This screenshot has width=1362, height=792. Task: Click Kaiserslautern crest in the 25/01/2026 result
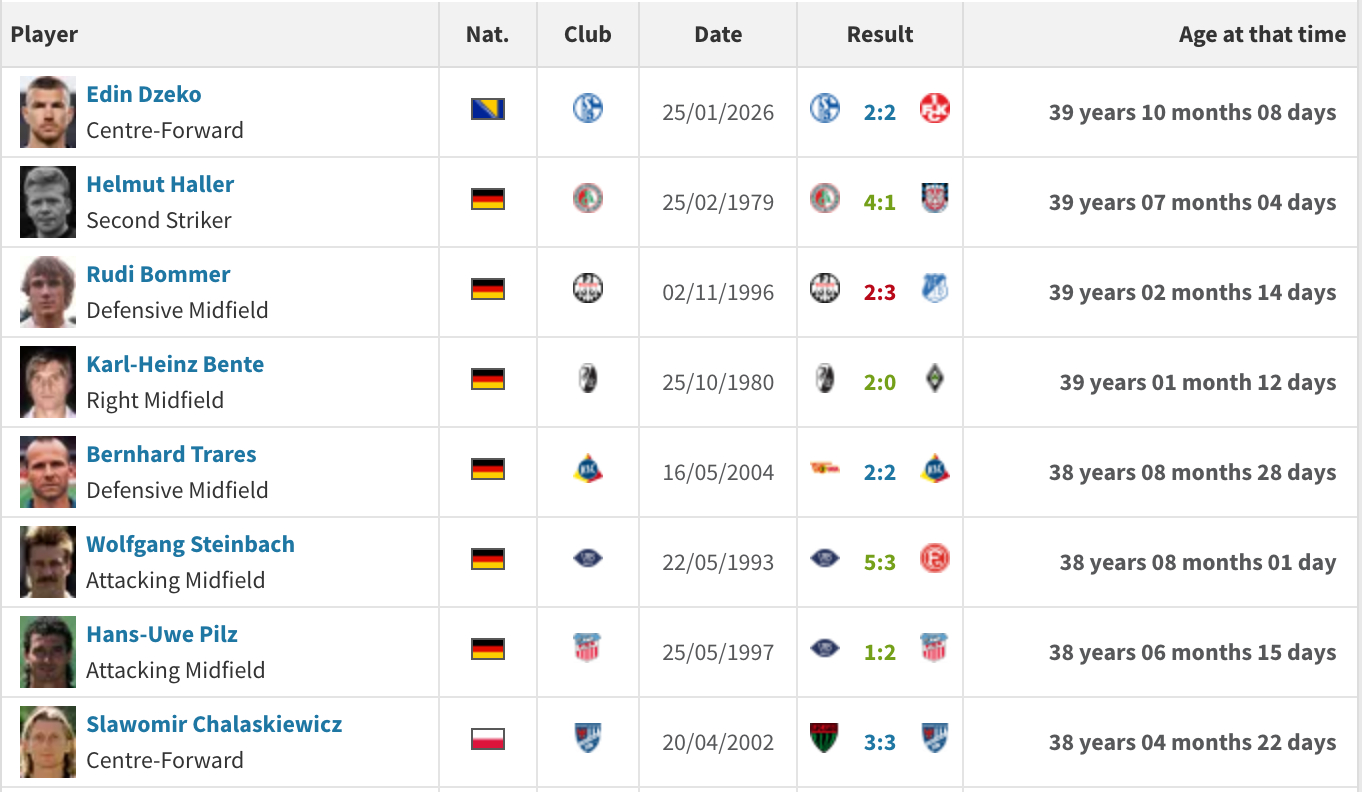click(934, 108)
